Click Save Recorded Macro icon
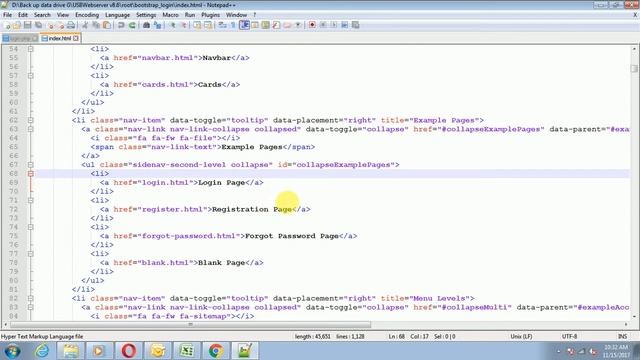The width and height of the screenshot is (640, 360). click(x=356, y=25)
